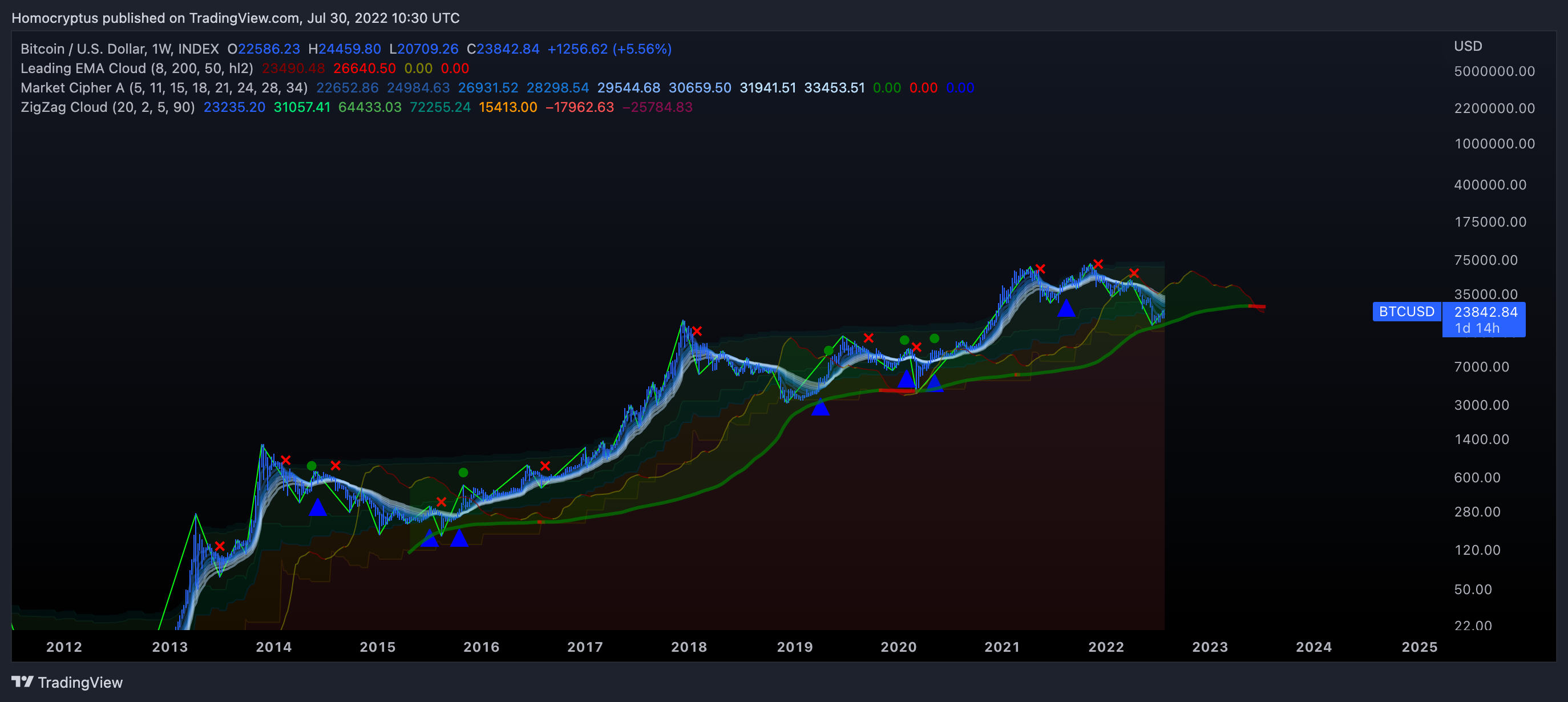Click the change value +1256.62 (+5.56%)
The image size is (1568, 702).
coord(609,49)
